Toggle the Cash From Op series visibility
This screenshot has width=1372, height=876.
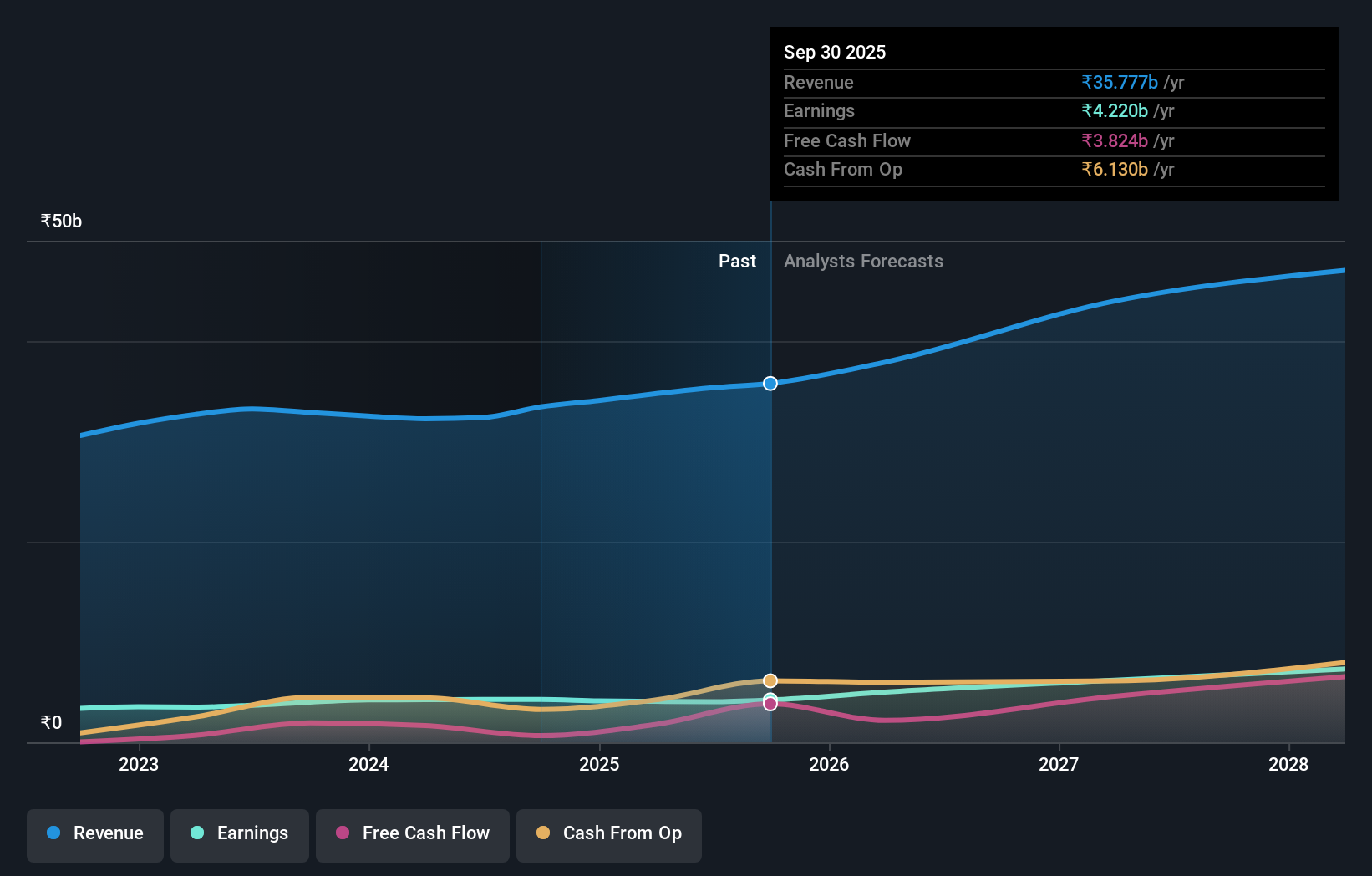(608, 835)
